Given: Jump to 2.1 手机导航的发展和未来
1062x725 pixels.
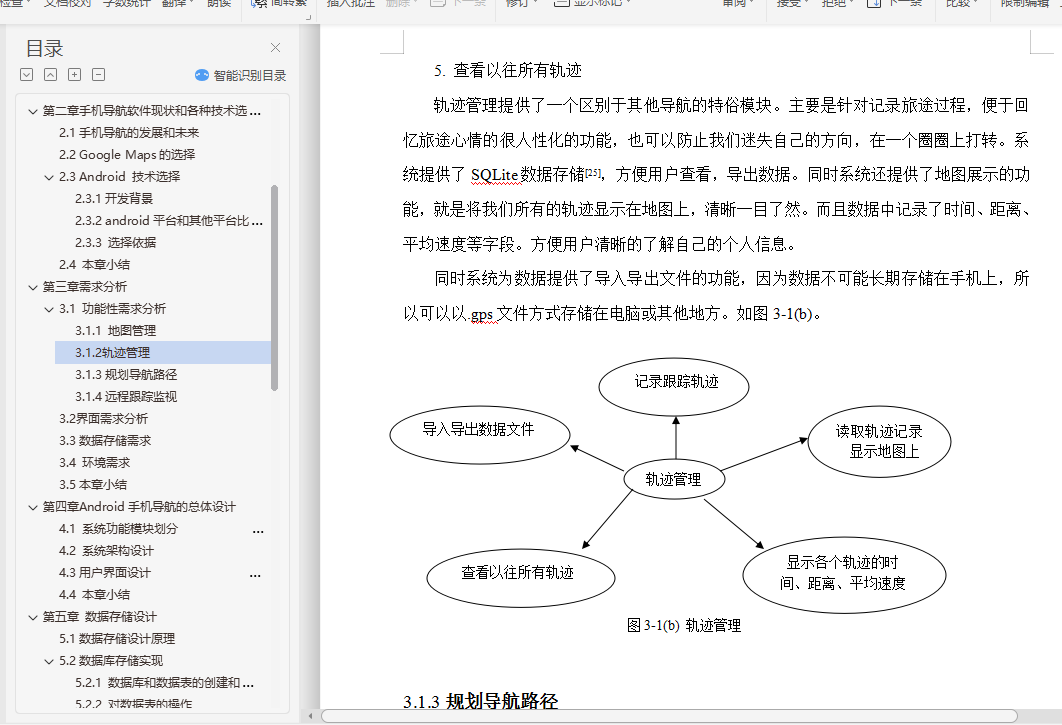Looking at the screenshot, I should (x=129, y=133).
